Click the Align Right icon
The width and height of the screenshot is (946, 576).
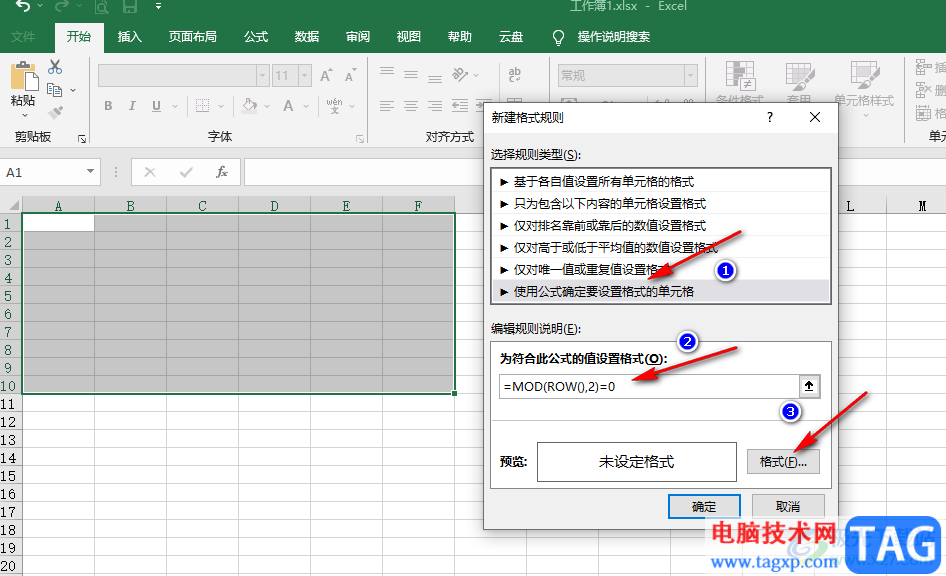coord(435,106)
